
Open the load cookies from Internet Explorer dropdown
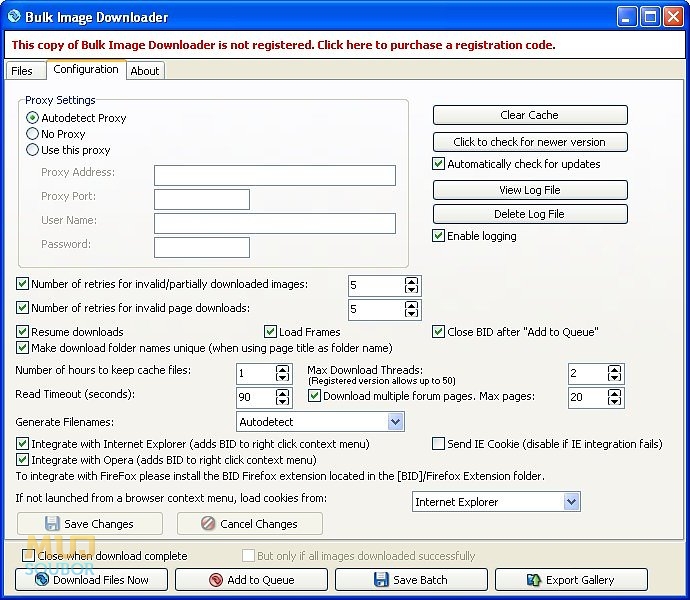[x=571, y=501]
